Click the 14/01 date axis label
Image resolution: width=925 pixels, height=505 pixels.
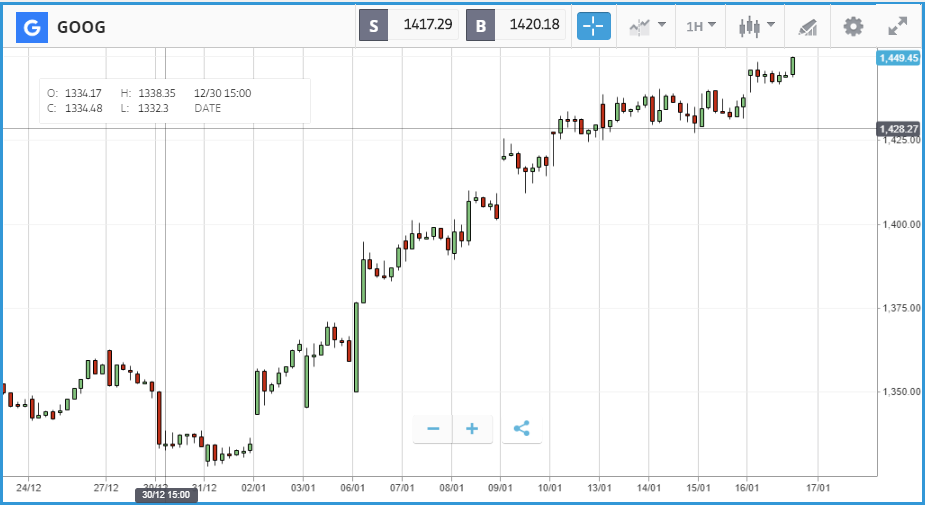[649, 488]
